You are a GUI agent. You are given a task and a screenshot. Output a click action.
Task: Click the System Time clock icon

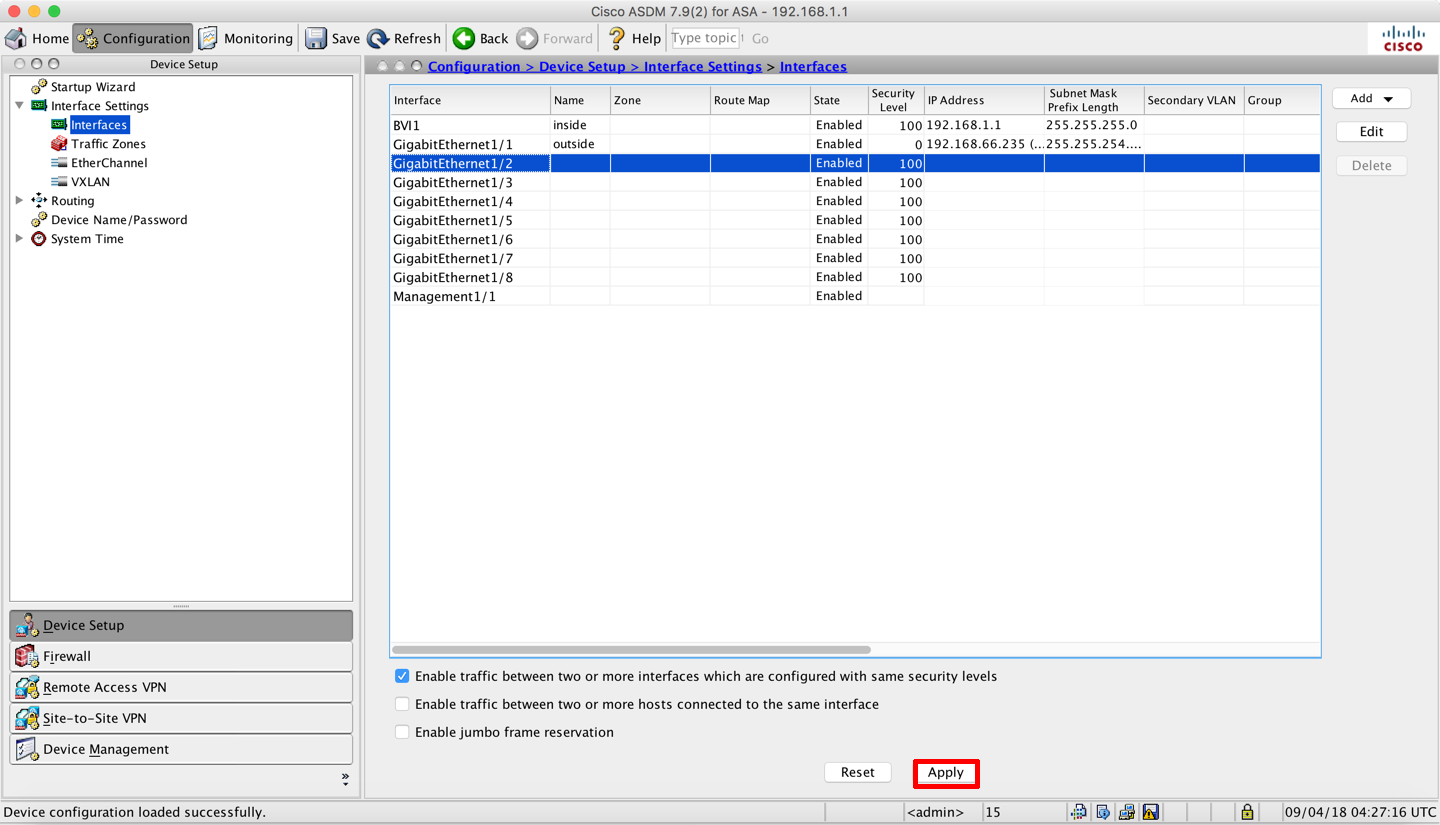click(x=39, y=239)
